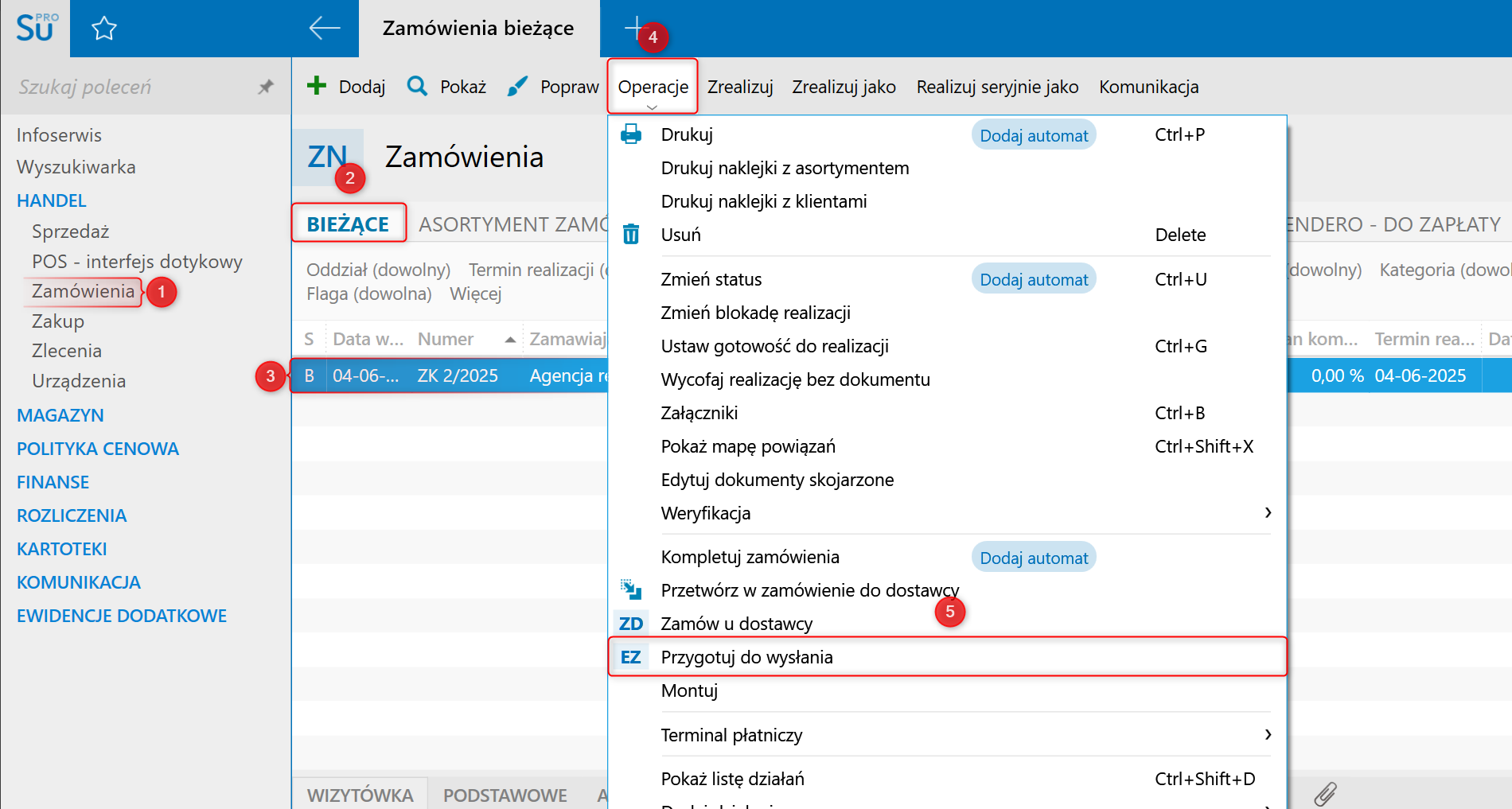The image size is (1512, 809).
Task: Click the green plus Dodaj icon
Action: 317,86
